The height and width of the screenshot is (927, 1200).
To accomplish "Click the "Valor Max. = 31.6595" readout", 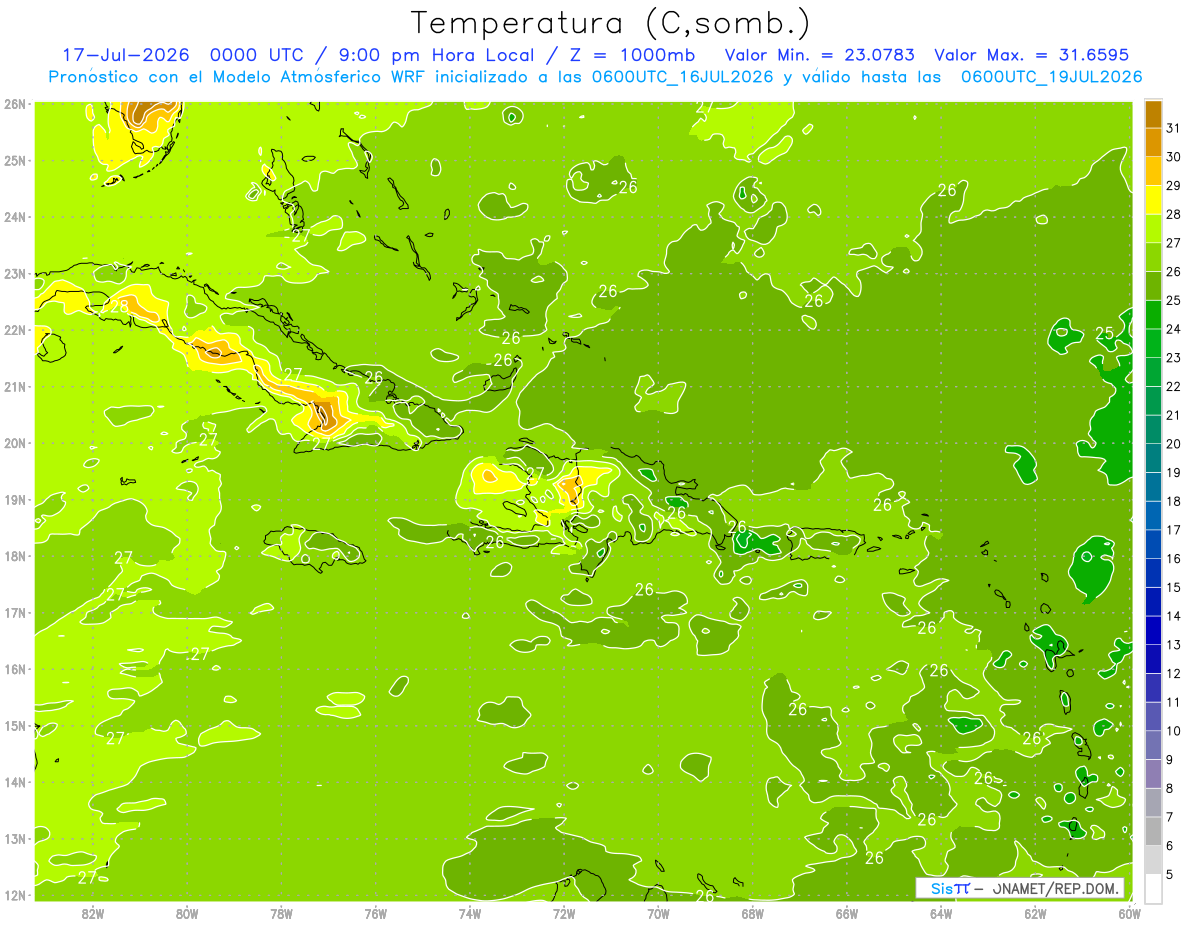I will tap(1030, 55).
